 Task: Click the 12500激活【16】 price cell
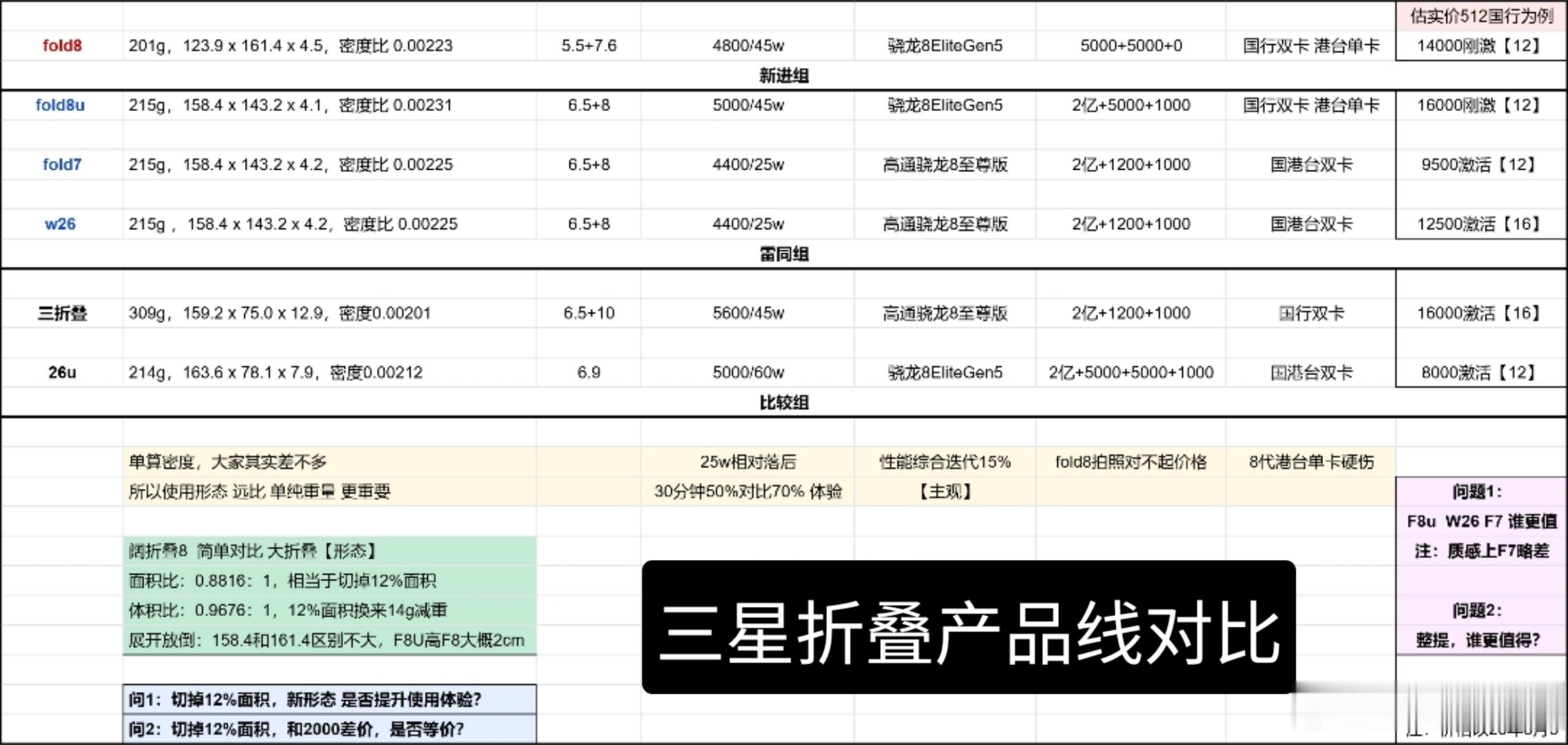click(1481, 223)
